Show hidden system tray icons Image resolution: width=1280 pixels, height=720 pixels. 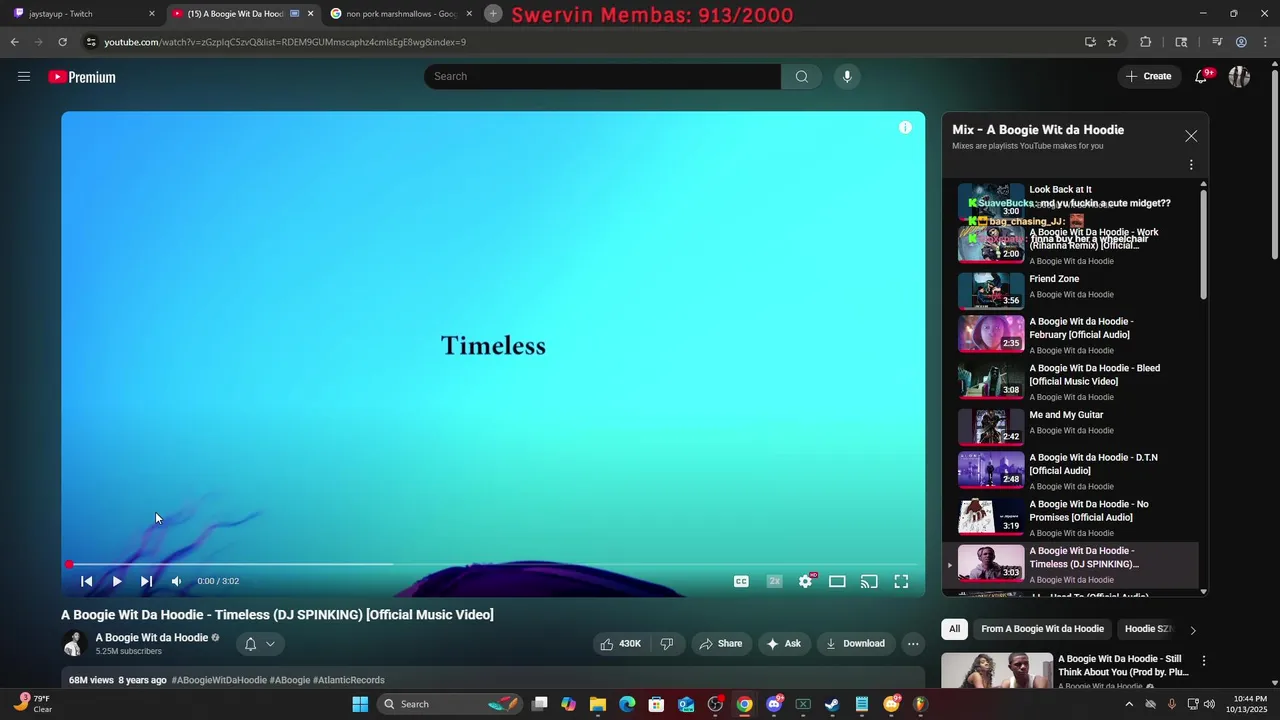[1129, 704]
